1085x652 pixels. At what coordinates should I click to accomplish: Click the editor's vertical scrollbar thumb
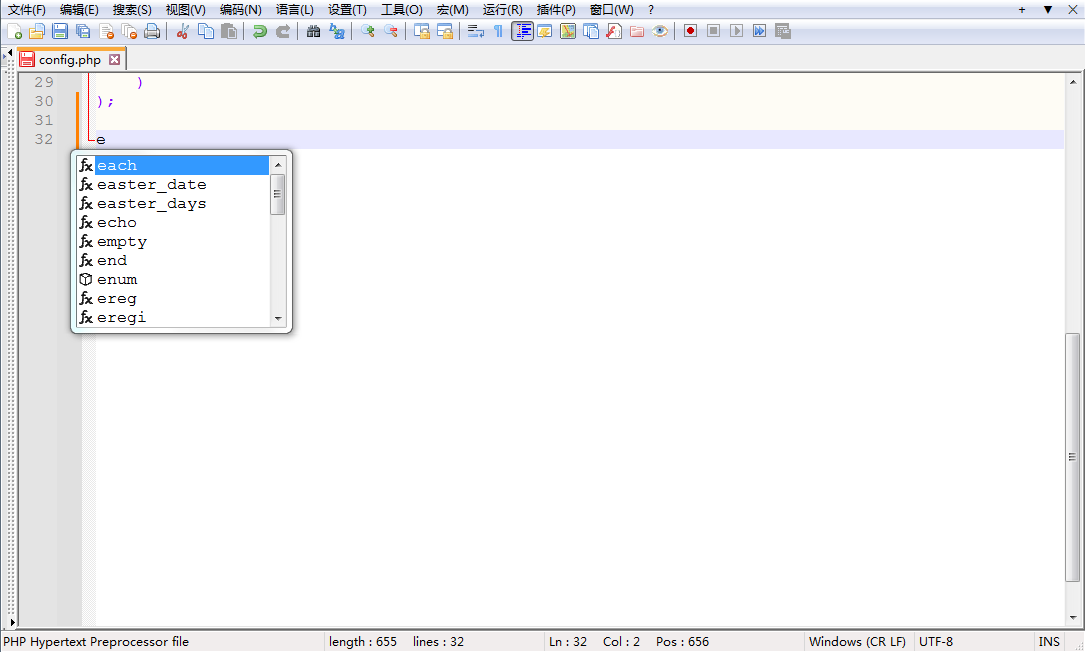[1073, 456]
